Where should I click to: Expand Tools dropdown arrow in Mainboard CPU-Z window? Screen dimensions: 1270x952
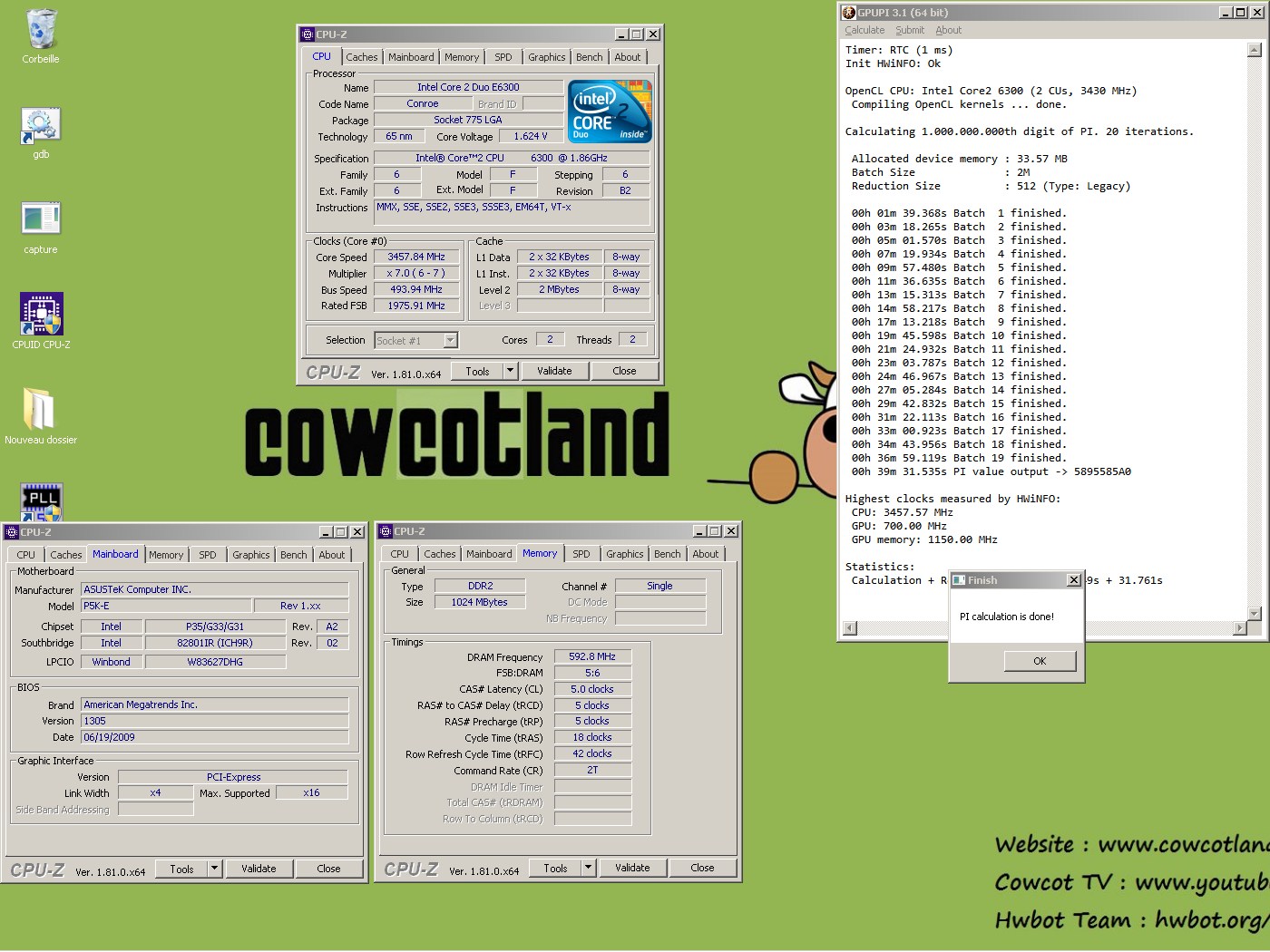pyautogui.click(x=214, y=869)
